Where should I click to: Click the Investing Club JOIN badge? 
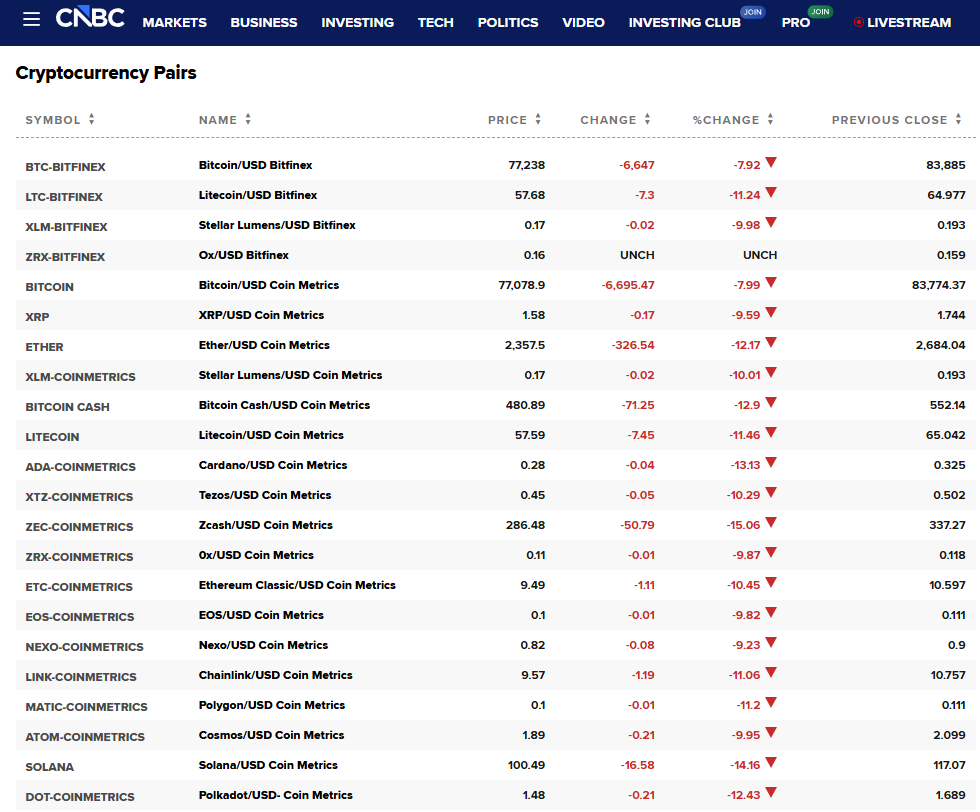(753, 12)
